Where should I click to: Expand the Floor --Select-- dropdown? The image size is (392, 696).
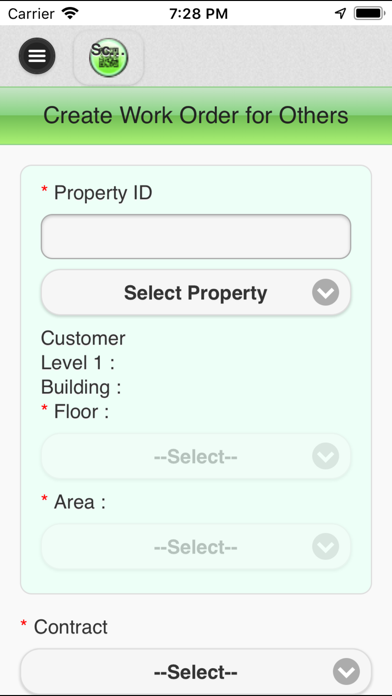pos(196,456)
